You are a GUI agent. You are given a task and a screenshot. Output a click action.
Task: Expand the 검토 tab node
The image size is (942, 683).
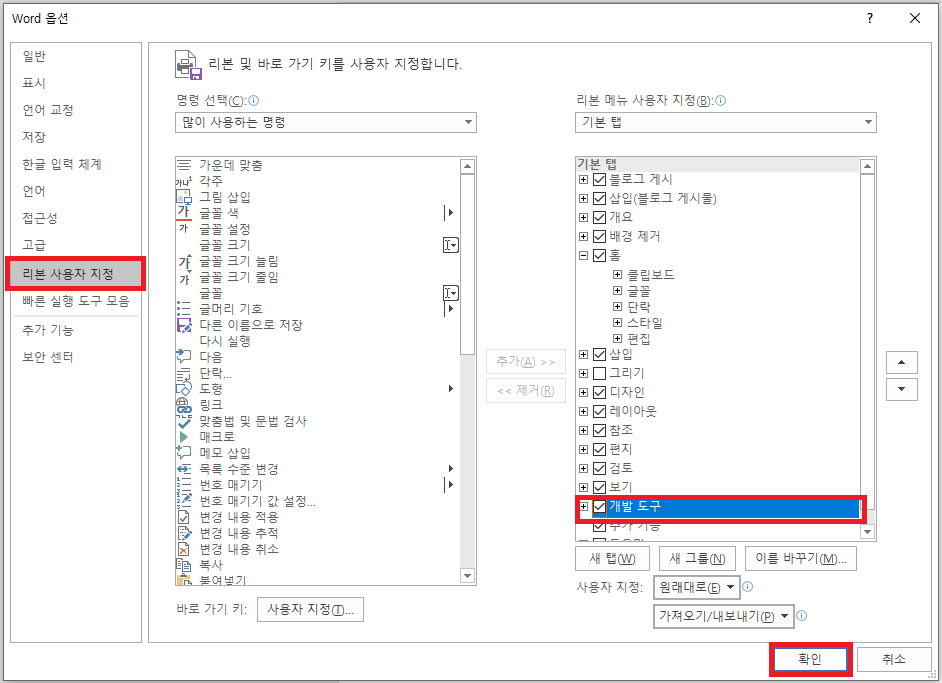(x=583, y=468)
